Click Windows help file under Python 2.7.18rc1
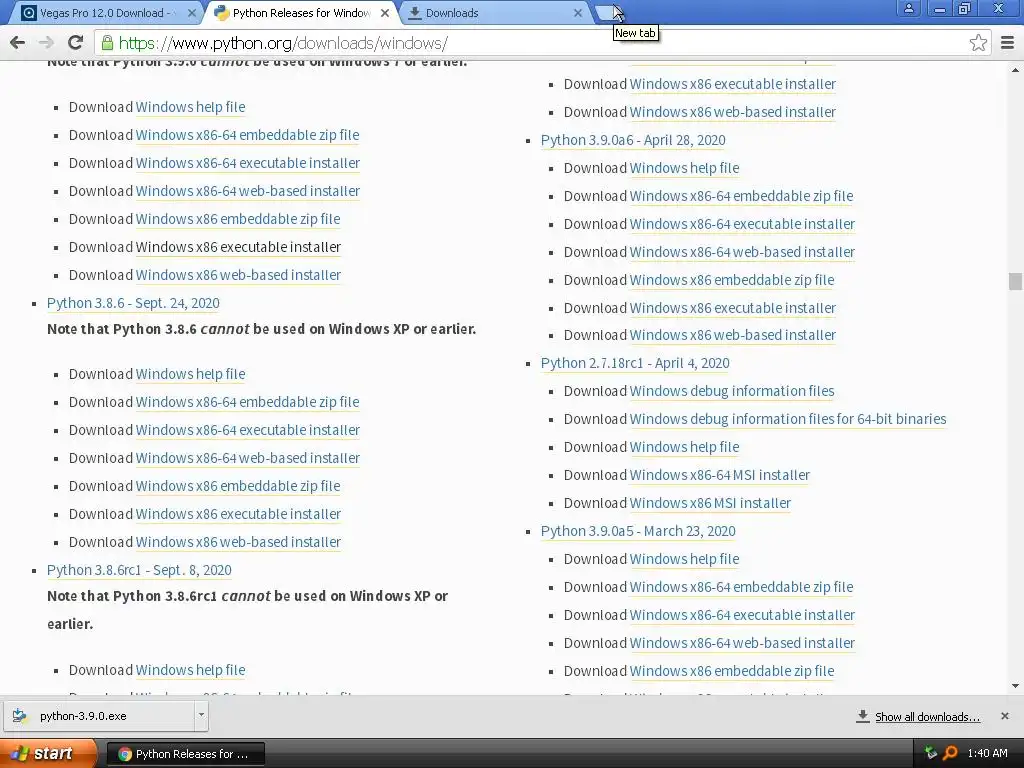 tap(684, 447)
